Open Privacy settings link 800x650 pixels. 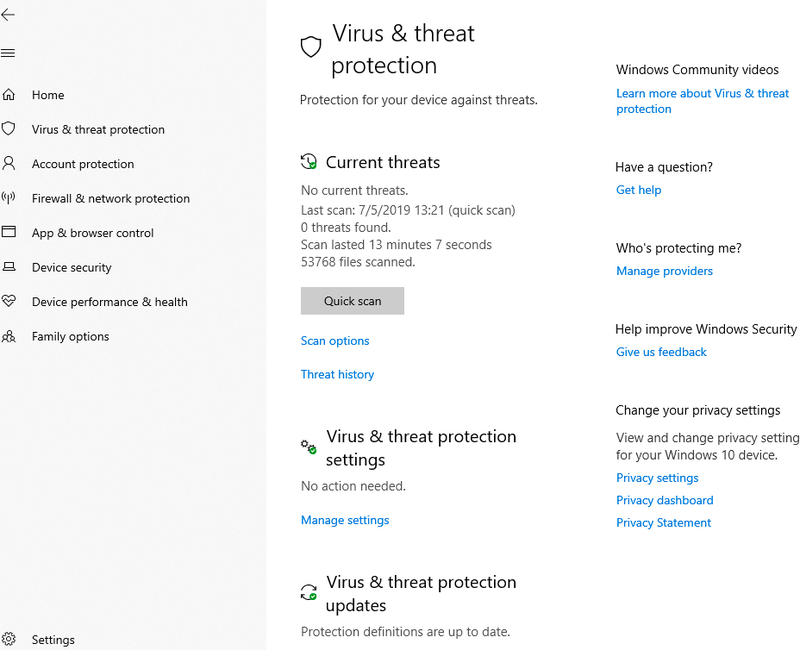657,478
